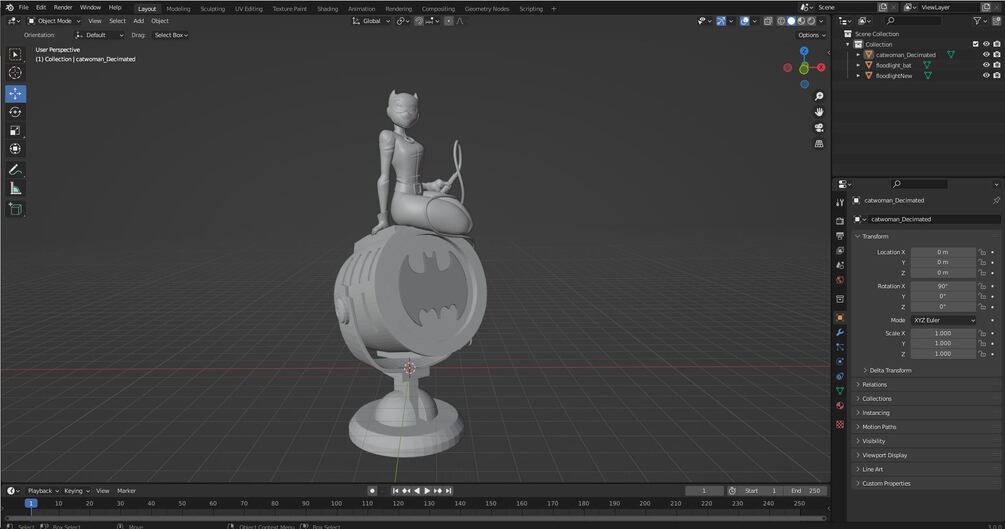The height and width of the screenshot is (529, 1005).
Task: Switch to the Shading workspace tab
Action: [328, 9]
